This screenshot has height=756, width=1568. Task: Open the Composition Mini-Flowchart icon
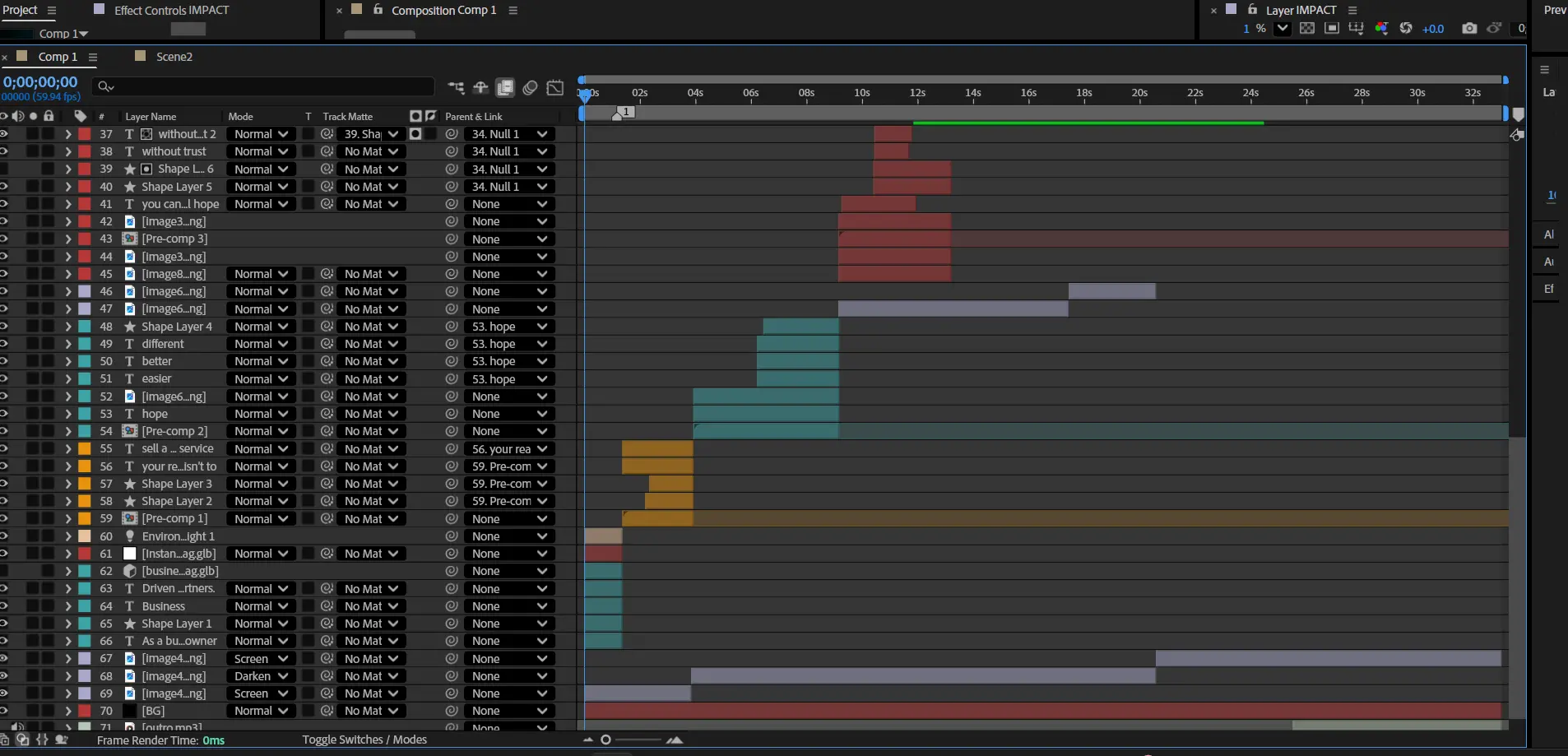456,87
